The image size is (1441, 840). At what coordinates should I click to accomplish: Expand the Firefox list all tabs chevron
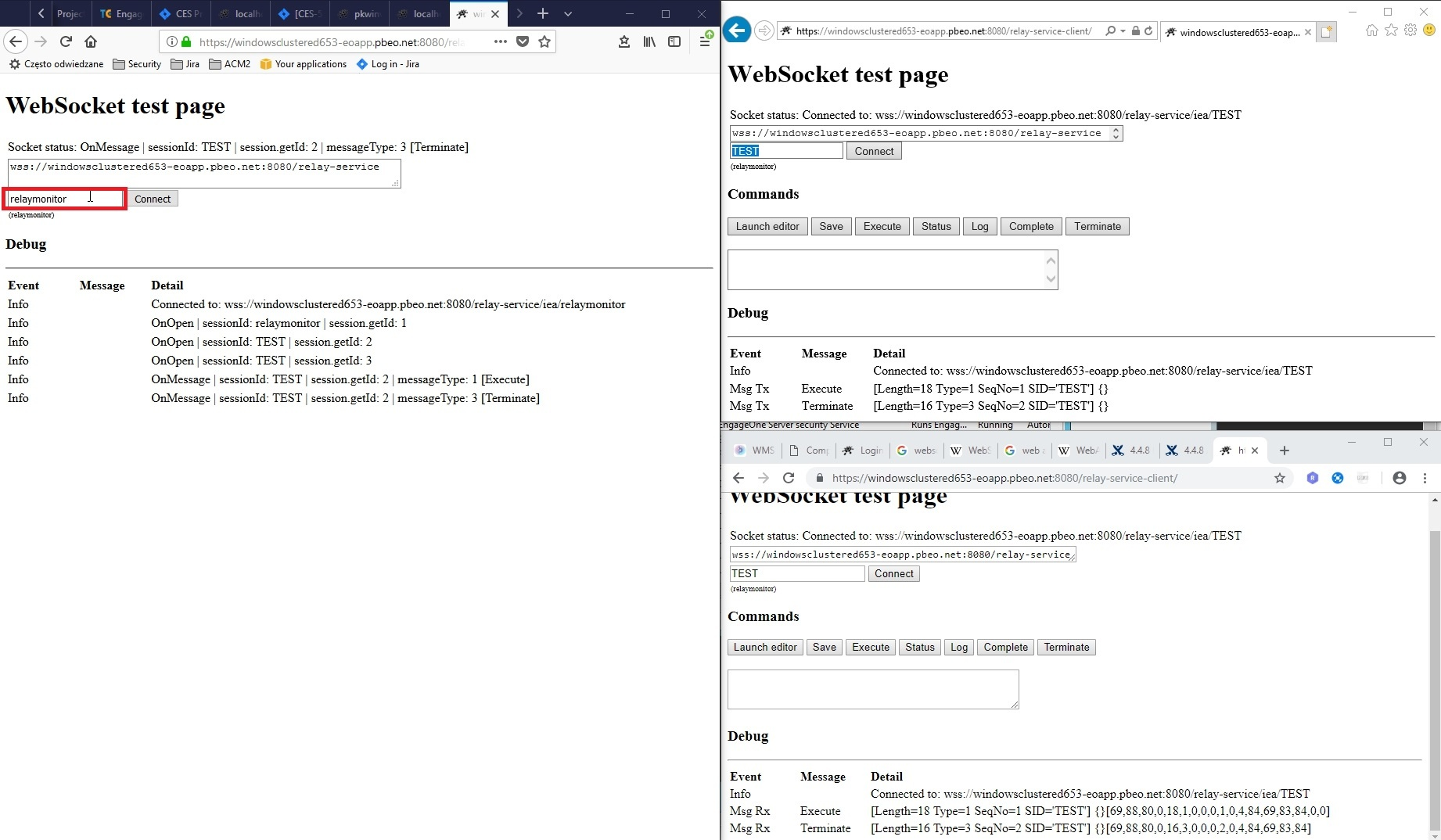(568, 14)
